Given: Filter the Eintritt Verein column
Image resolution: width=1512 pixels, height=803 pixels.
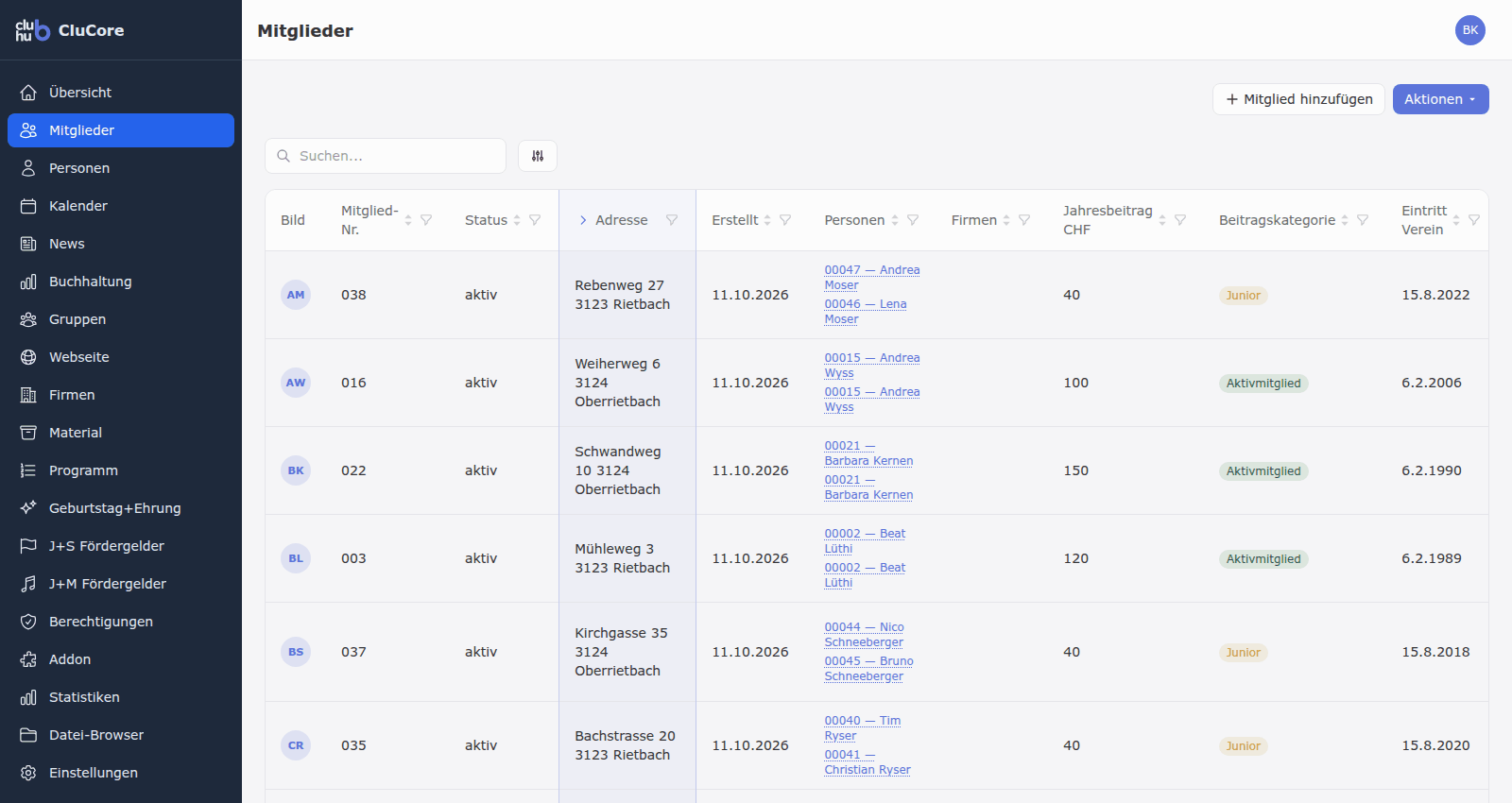Looking at the screenshot, I should 1474,220.
